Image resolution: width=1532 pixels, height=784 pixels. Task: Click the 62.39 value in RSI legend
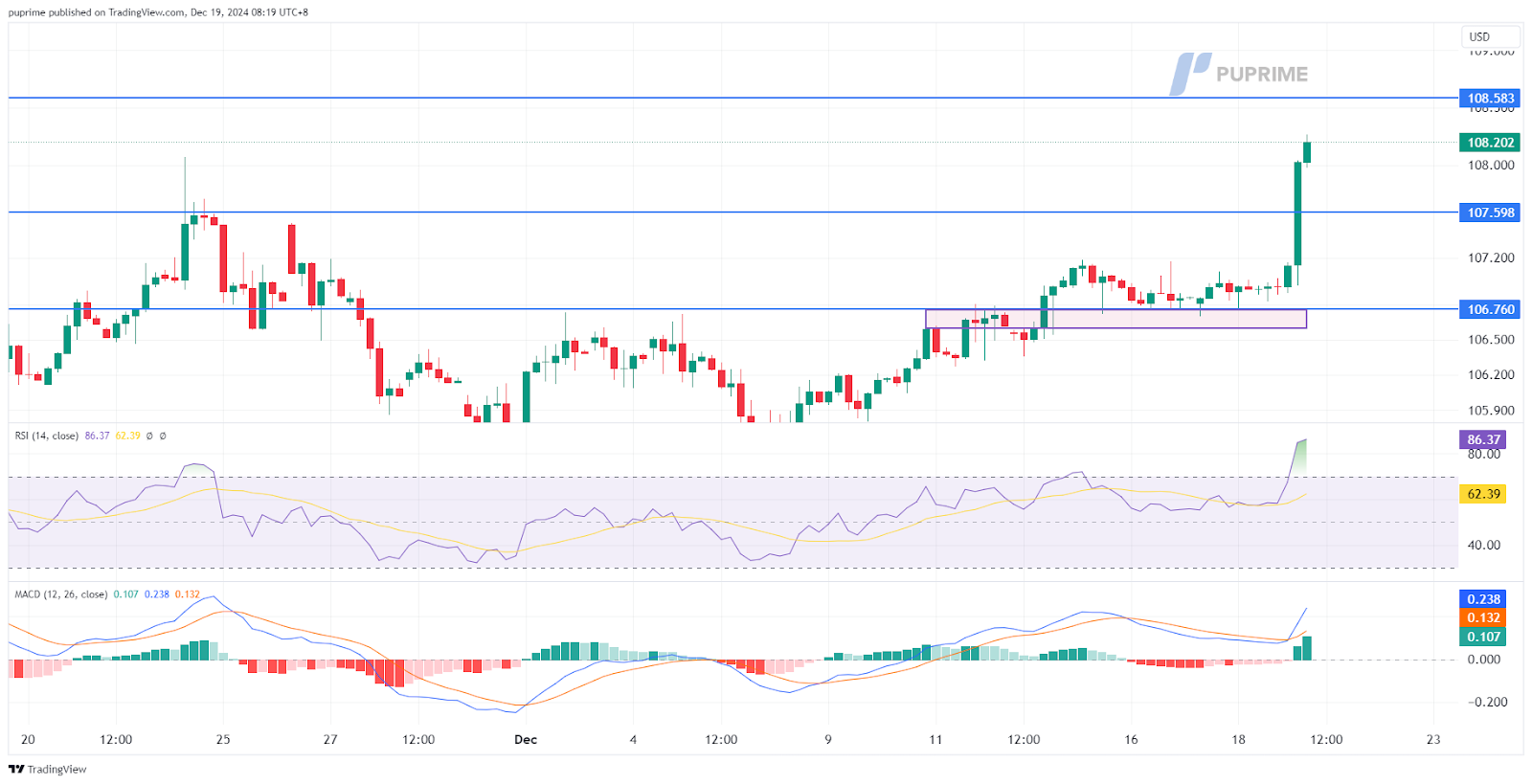pyautogui.click(x=127, y=436)
